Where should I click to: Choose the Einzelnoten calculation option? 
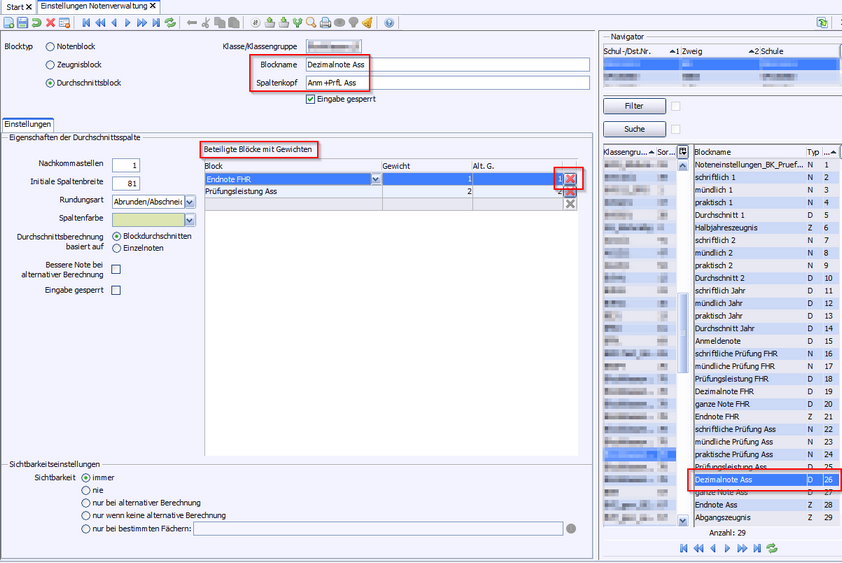pyautogui.click(x=117, y=247)
